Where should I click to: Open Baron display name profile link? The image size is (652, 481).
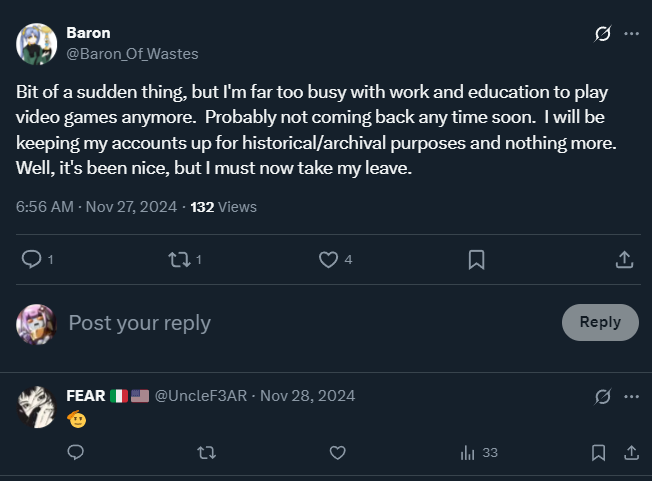[88, 33]
